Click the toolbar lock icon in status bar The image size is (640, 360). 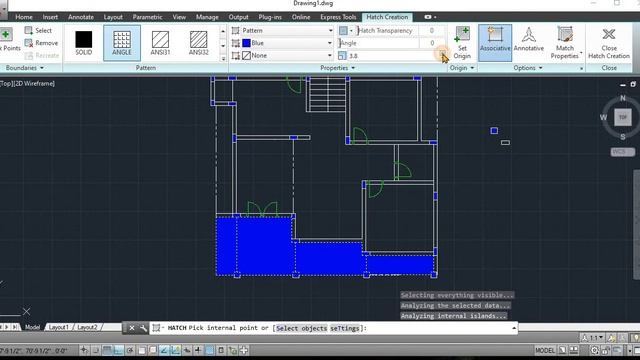pos(606,350)
